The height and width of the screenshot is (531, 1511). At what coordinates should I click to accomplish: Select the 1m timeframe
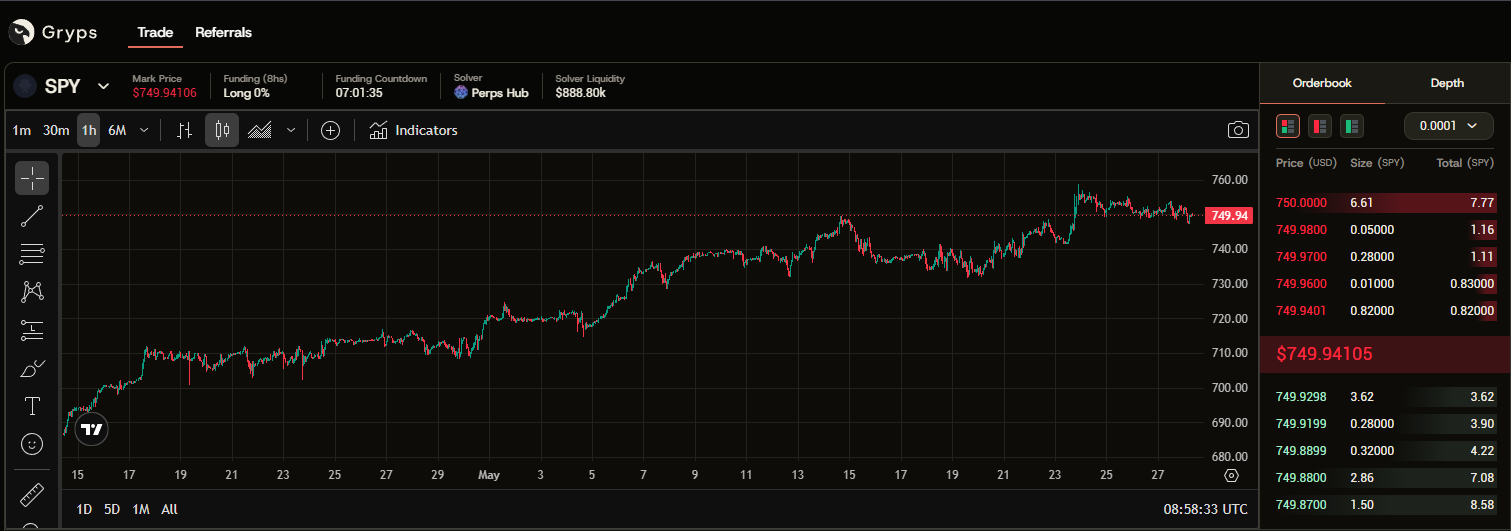click(22, 130)
